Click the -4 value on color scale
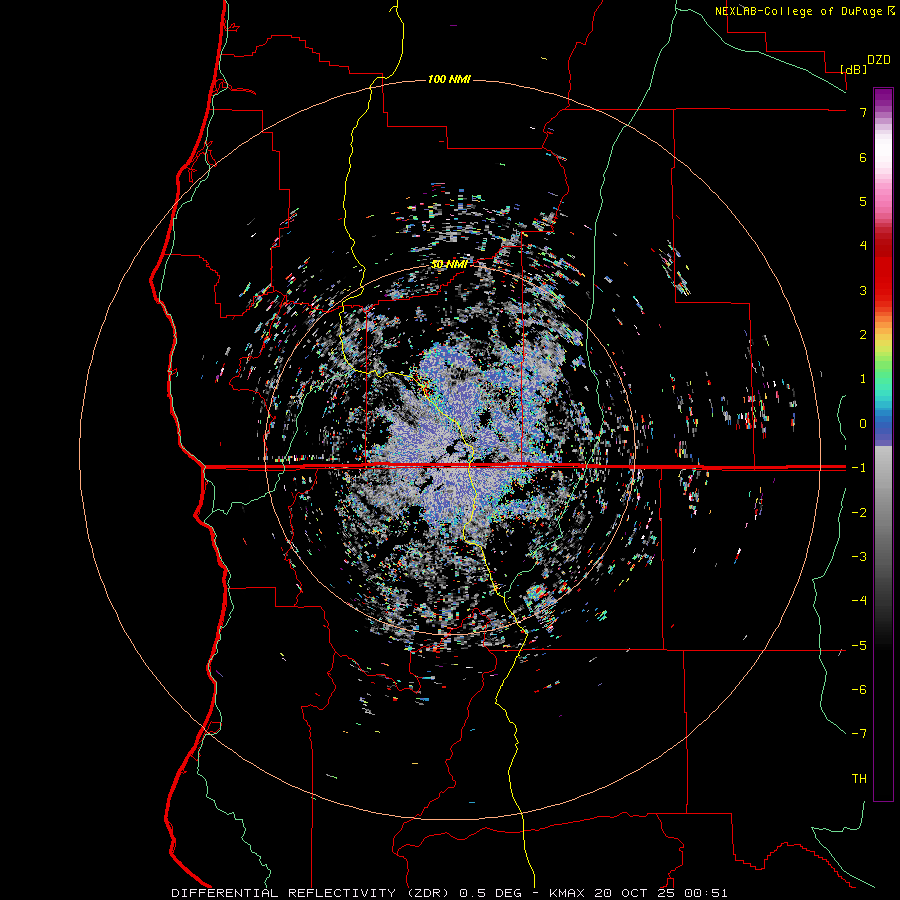Screen dimensions: 900x900 (x=859, y=601)
